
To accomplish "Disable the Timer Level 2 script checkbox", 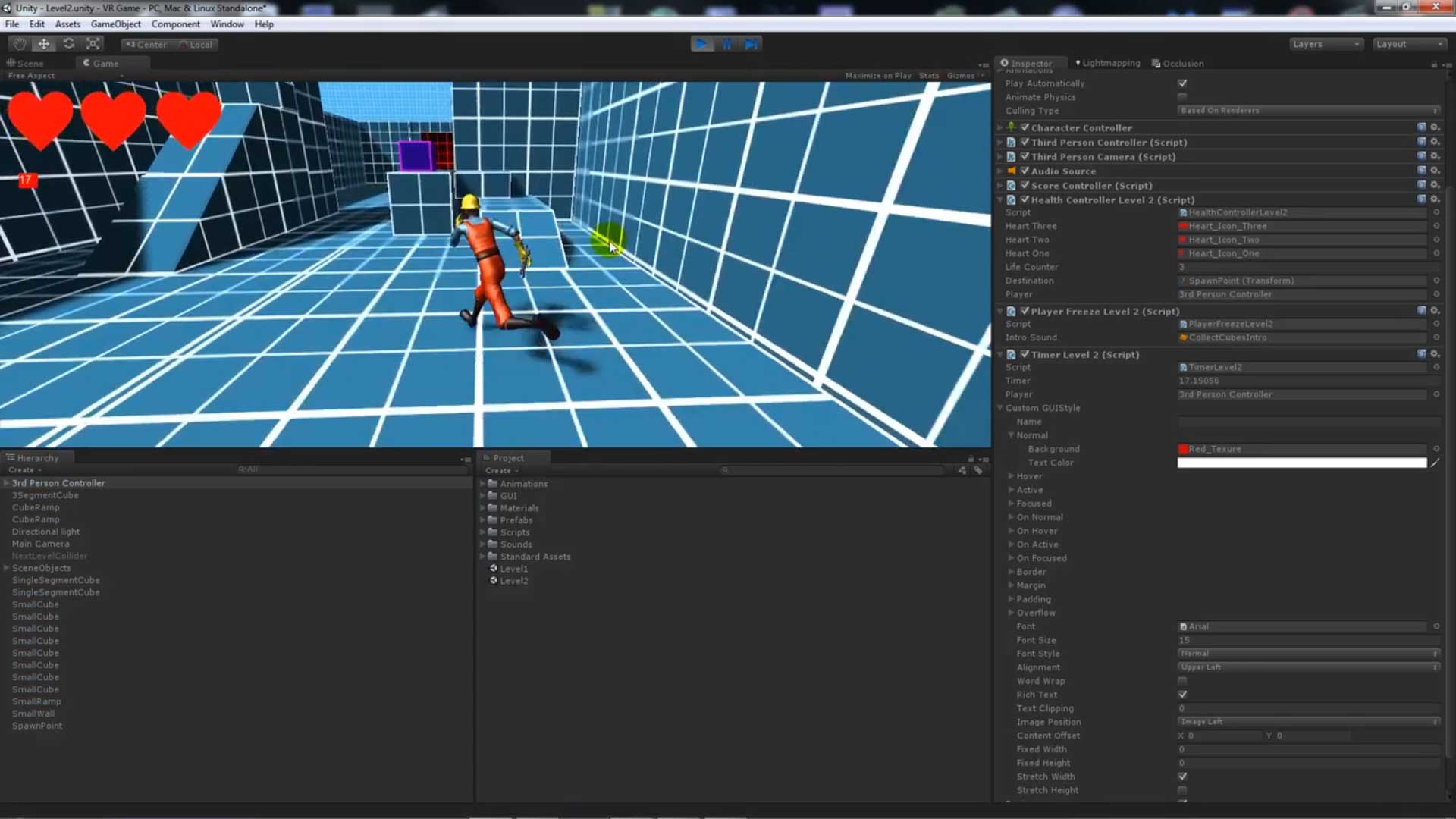I will [1025, 354].
